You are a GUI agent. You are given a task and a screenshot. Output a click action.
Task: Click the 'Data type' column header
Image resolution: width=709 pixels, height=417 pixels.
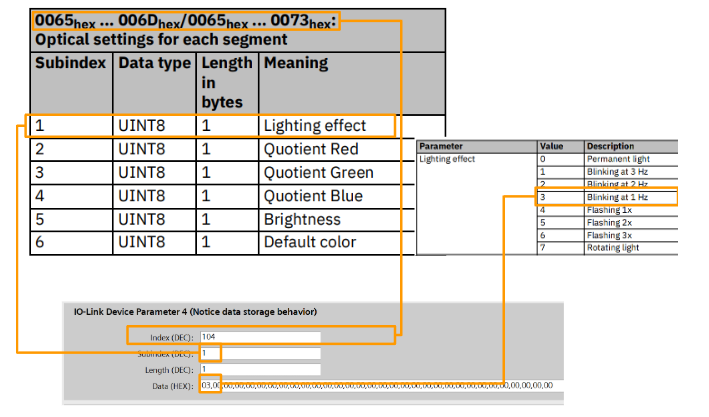point(153,63)
